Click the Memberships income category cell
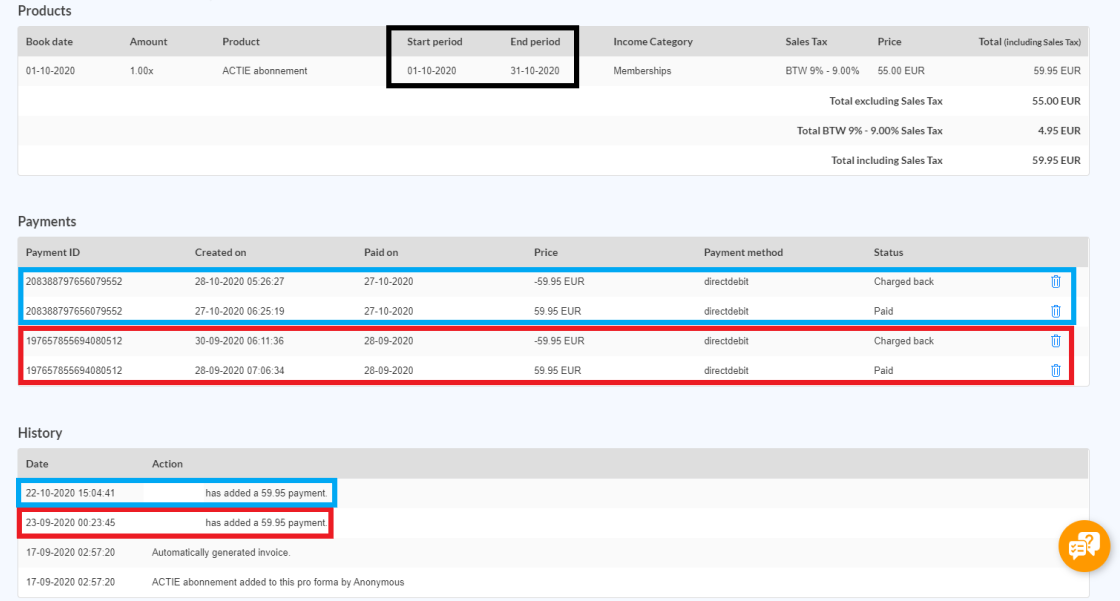The height and width of the screenshot is (601, 1120). (644, 70)
